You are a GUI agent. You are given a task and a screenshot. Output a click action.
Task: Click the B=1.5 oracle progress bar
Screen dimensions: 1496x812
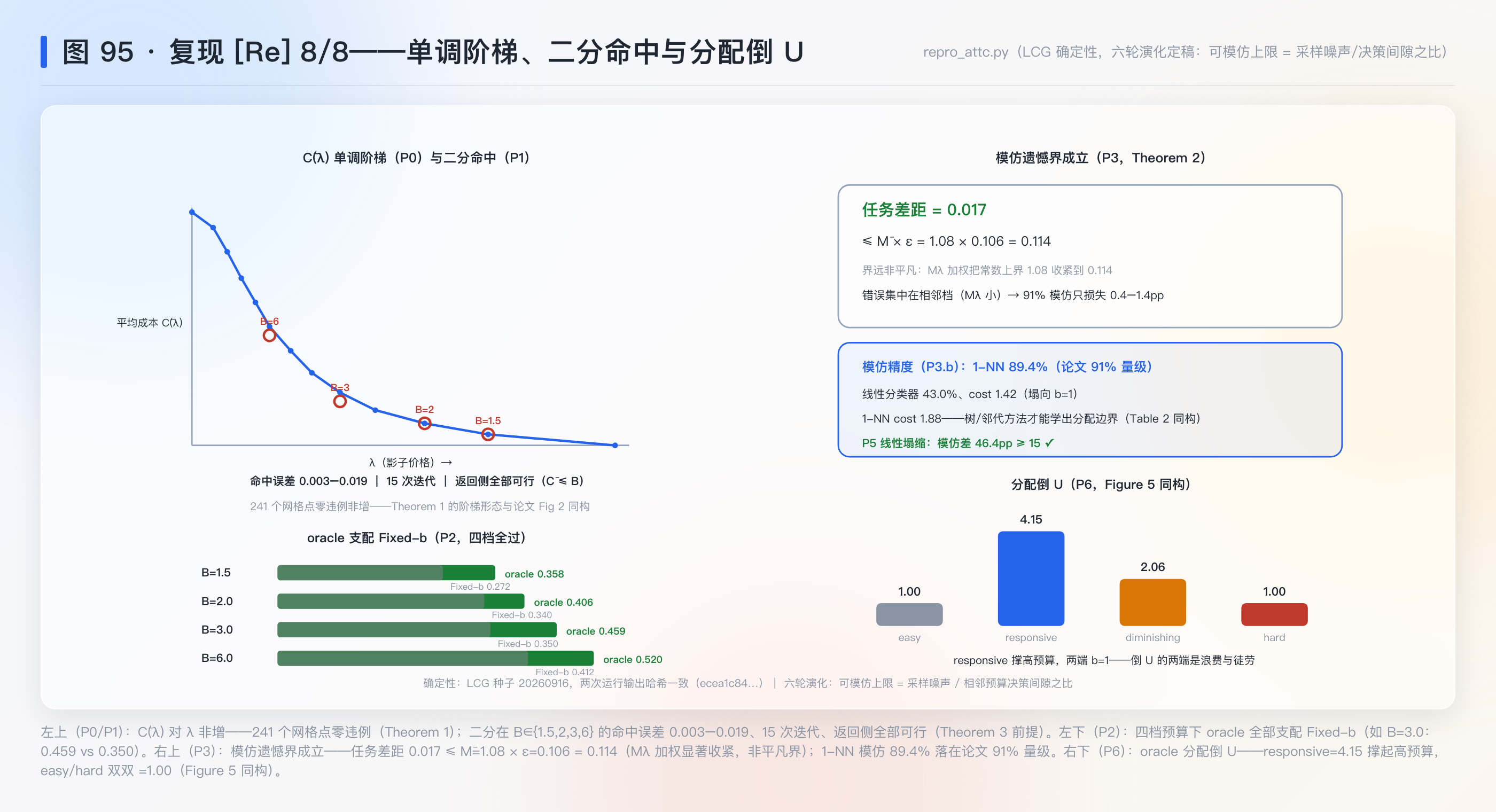point(386,572)
